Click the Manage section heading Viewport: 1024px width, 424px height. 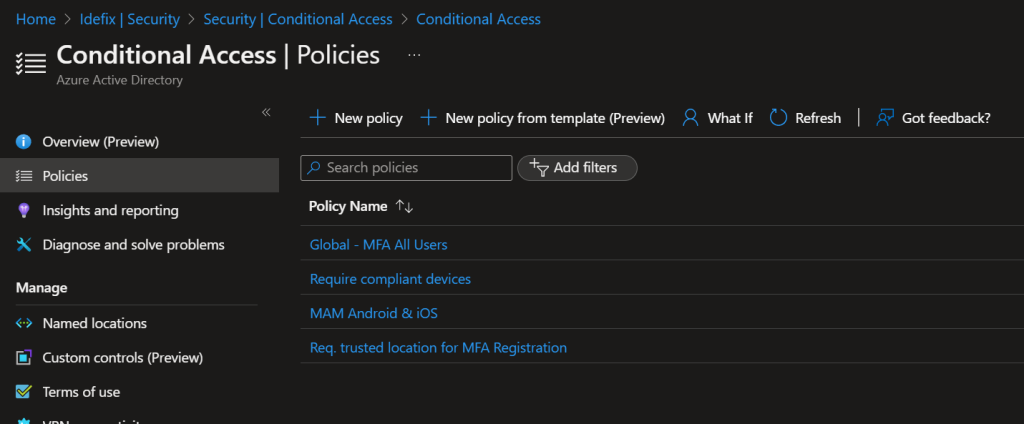pos(41,287)
